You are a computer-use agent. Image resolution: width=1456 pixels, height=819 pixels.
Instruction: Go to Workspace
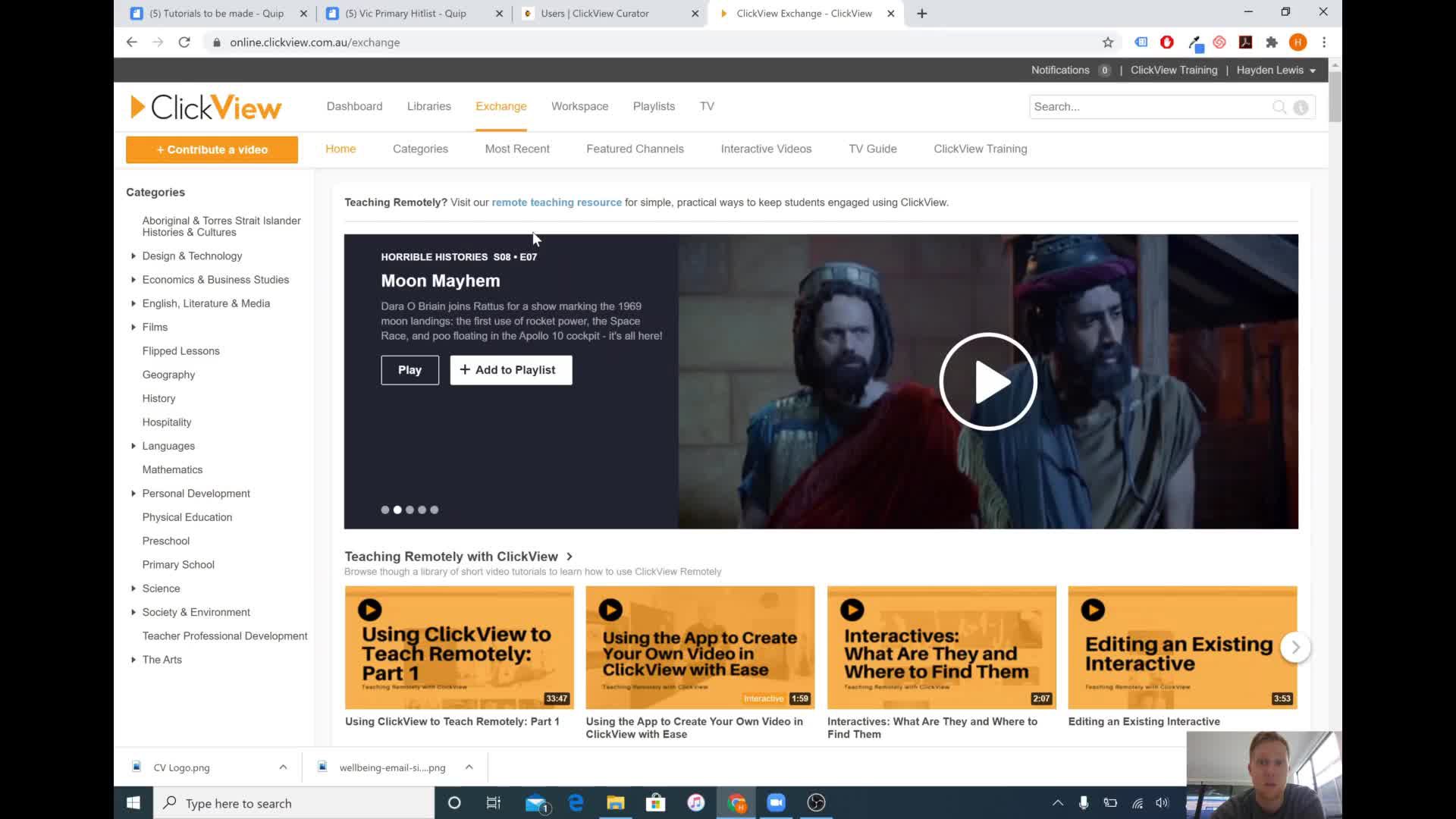(579, 106)
